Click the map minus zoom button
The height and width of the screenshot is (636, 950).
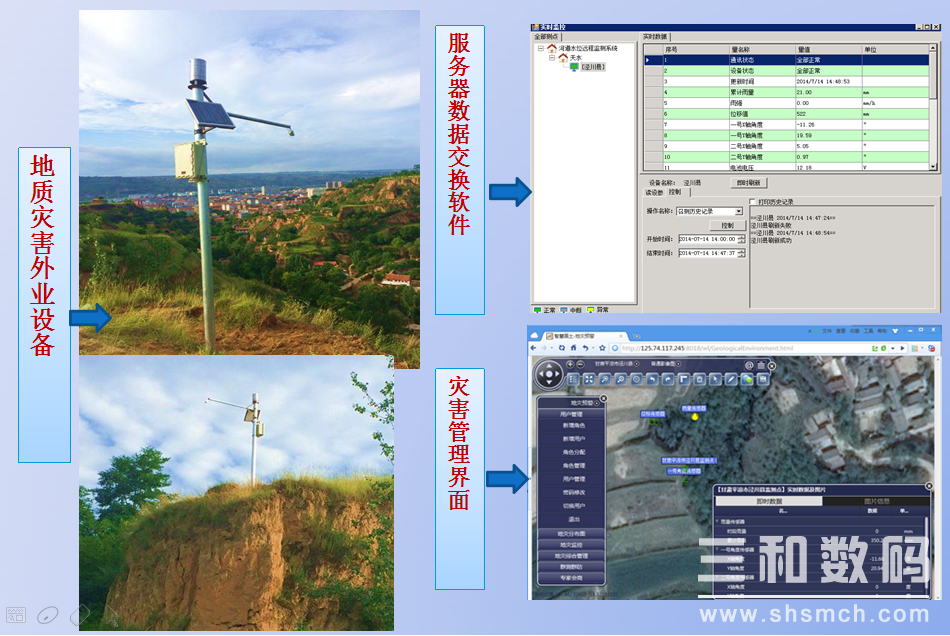click(x=580, y=364)
